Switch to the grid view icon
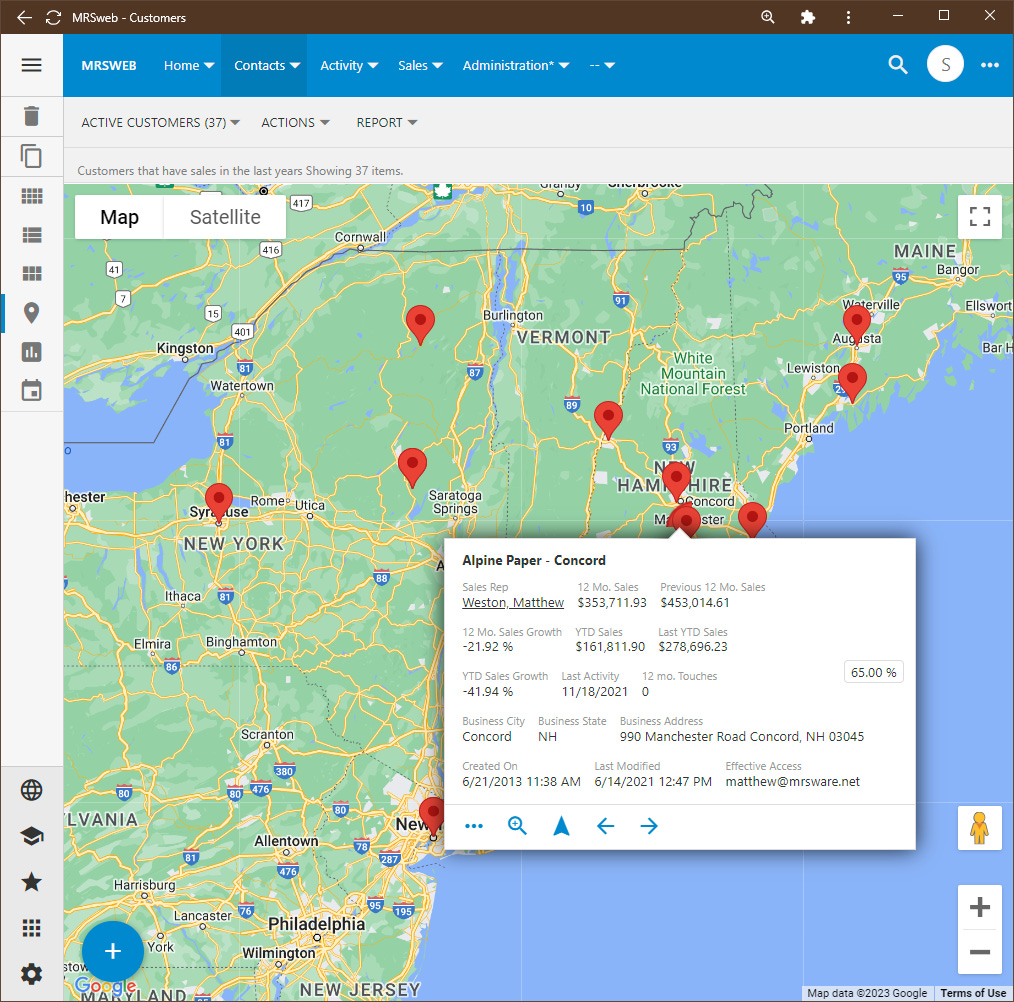Image resolution: width=1014 pixels, height=1002 pixels. point(31,195)
